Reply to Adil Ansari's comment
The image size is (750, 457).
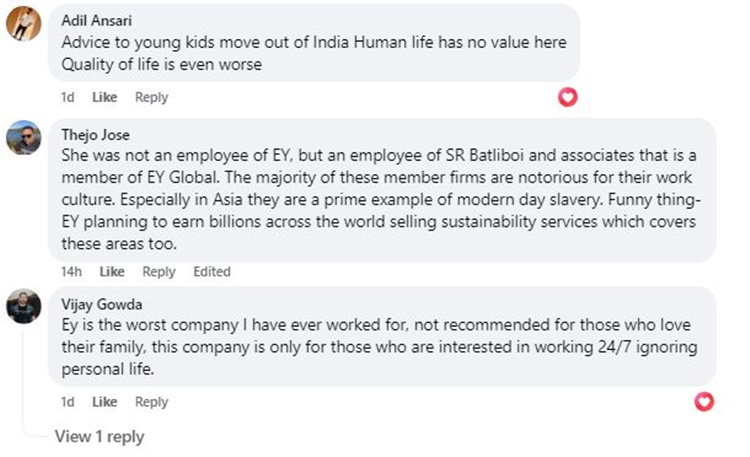coord(151,97)
